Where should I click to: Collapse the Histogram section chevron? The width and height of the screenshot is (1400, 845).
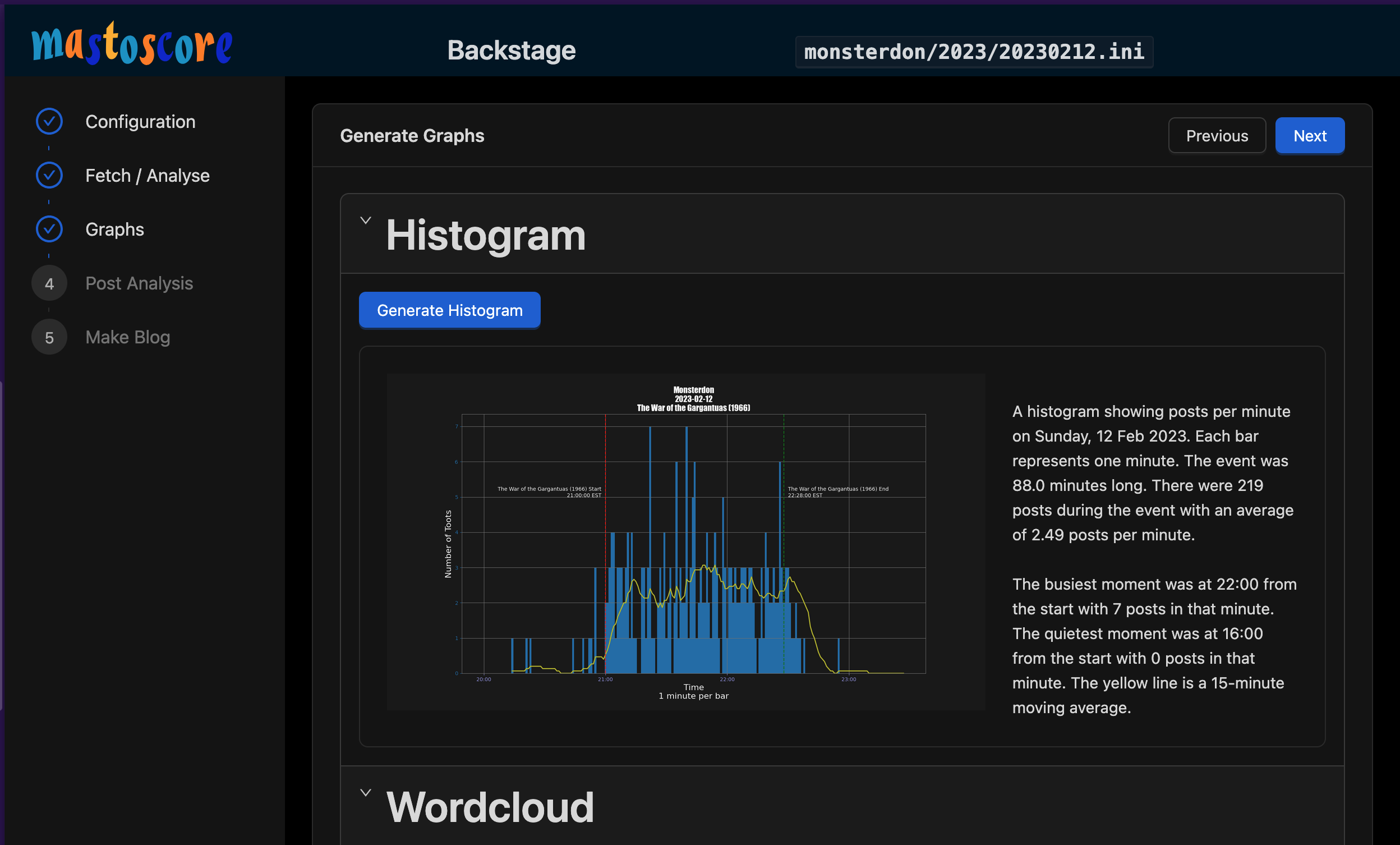point(366,221)
